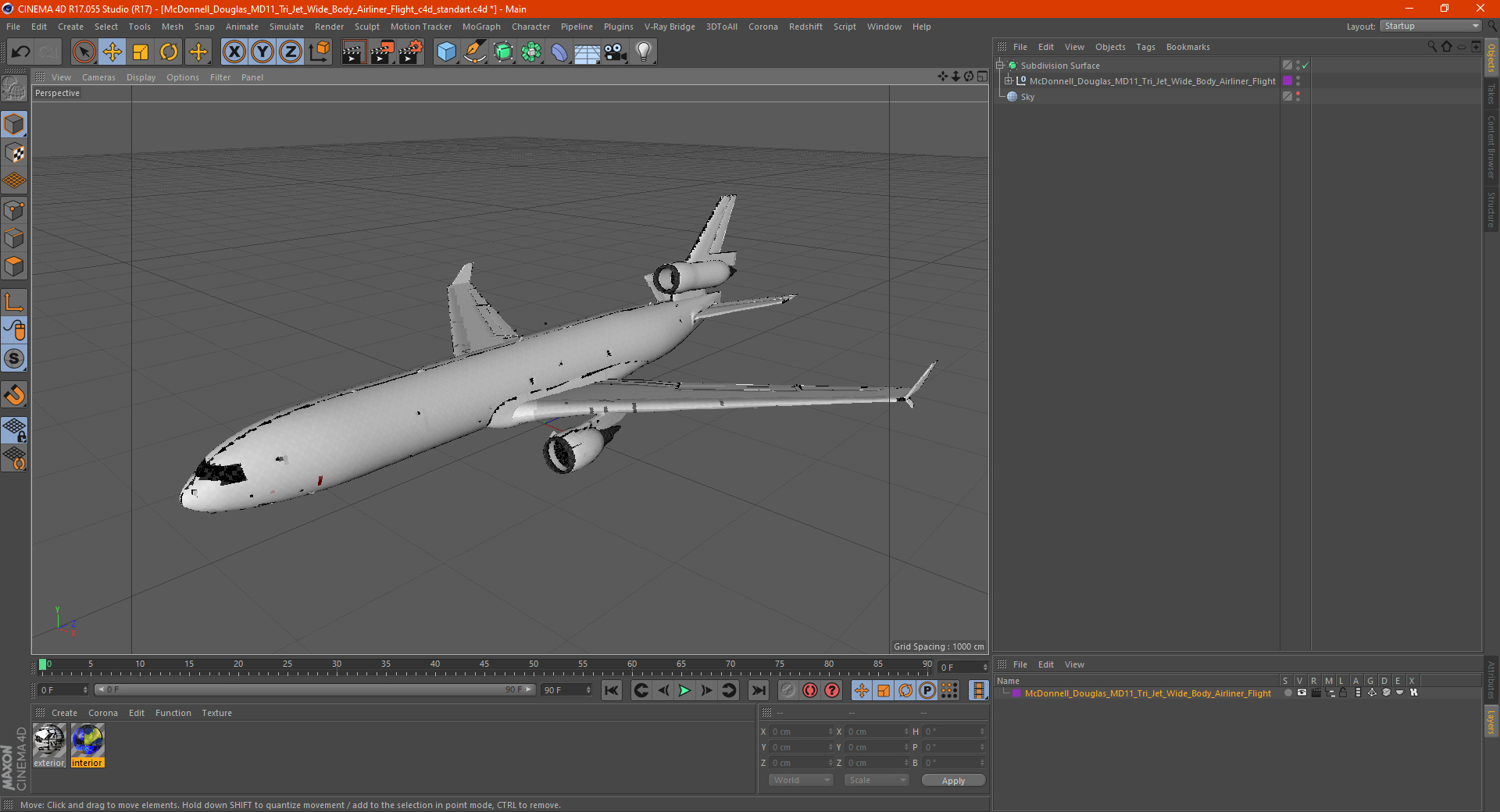Image resolution: width=1500 pixels, height=812 pixels.
Task: Select the Move tool in the toolbar
Action: [x=112, y=52]
